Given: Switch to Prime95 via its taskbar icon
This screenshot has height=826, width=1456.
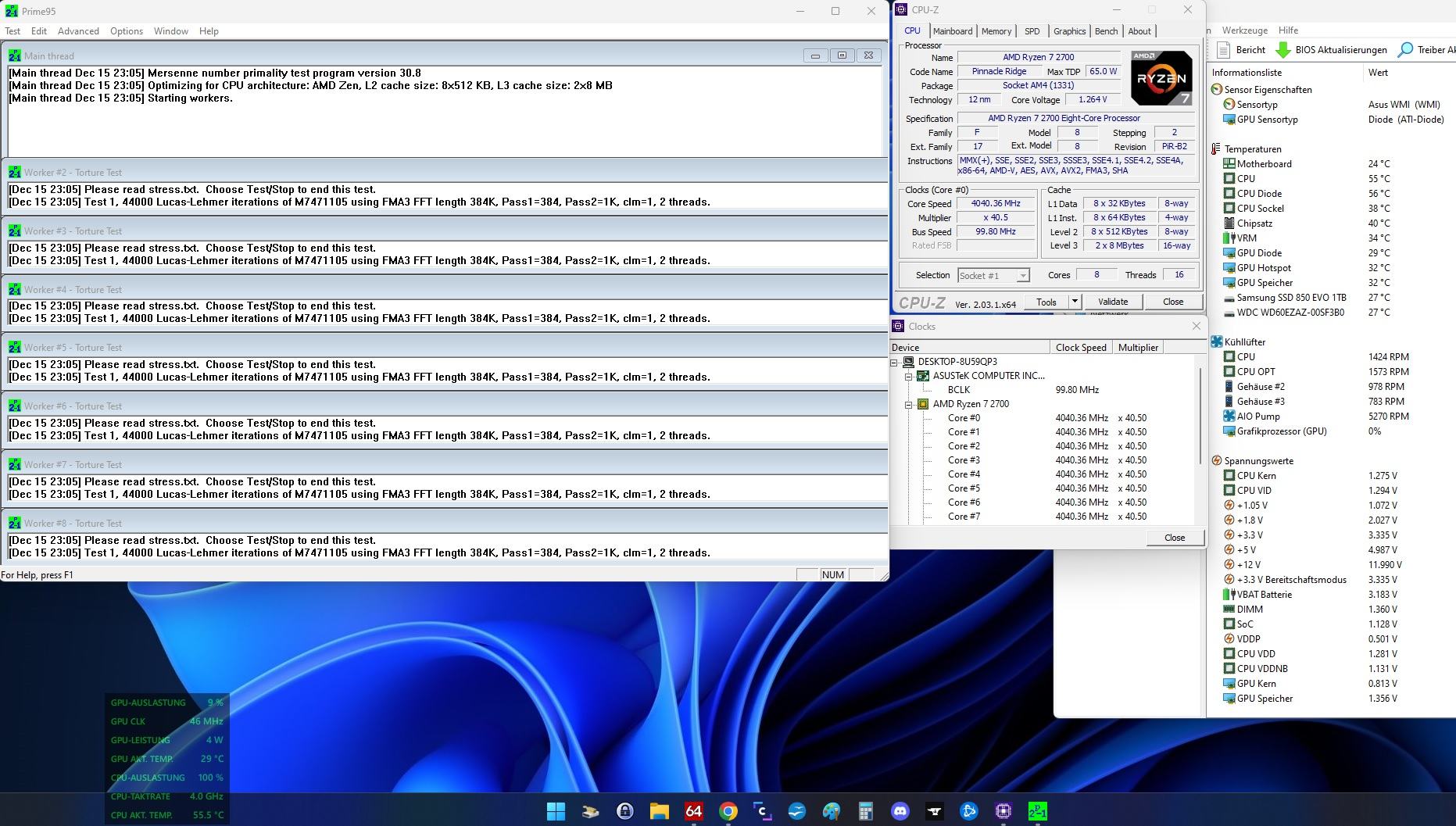Looking at the screenshot, I should [x=1038, y=811].
